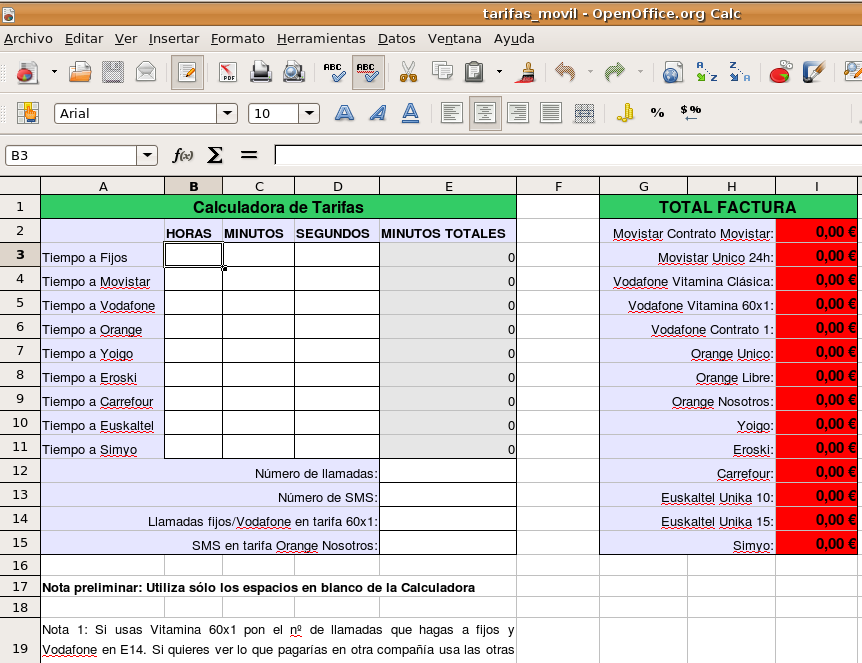The height and width of the screenshot is (663, 862).
Task: Select the 'Orange Libre:' label cell
Action: click(688, 375)
